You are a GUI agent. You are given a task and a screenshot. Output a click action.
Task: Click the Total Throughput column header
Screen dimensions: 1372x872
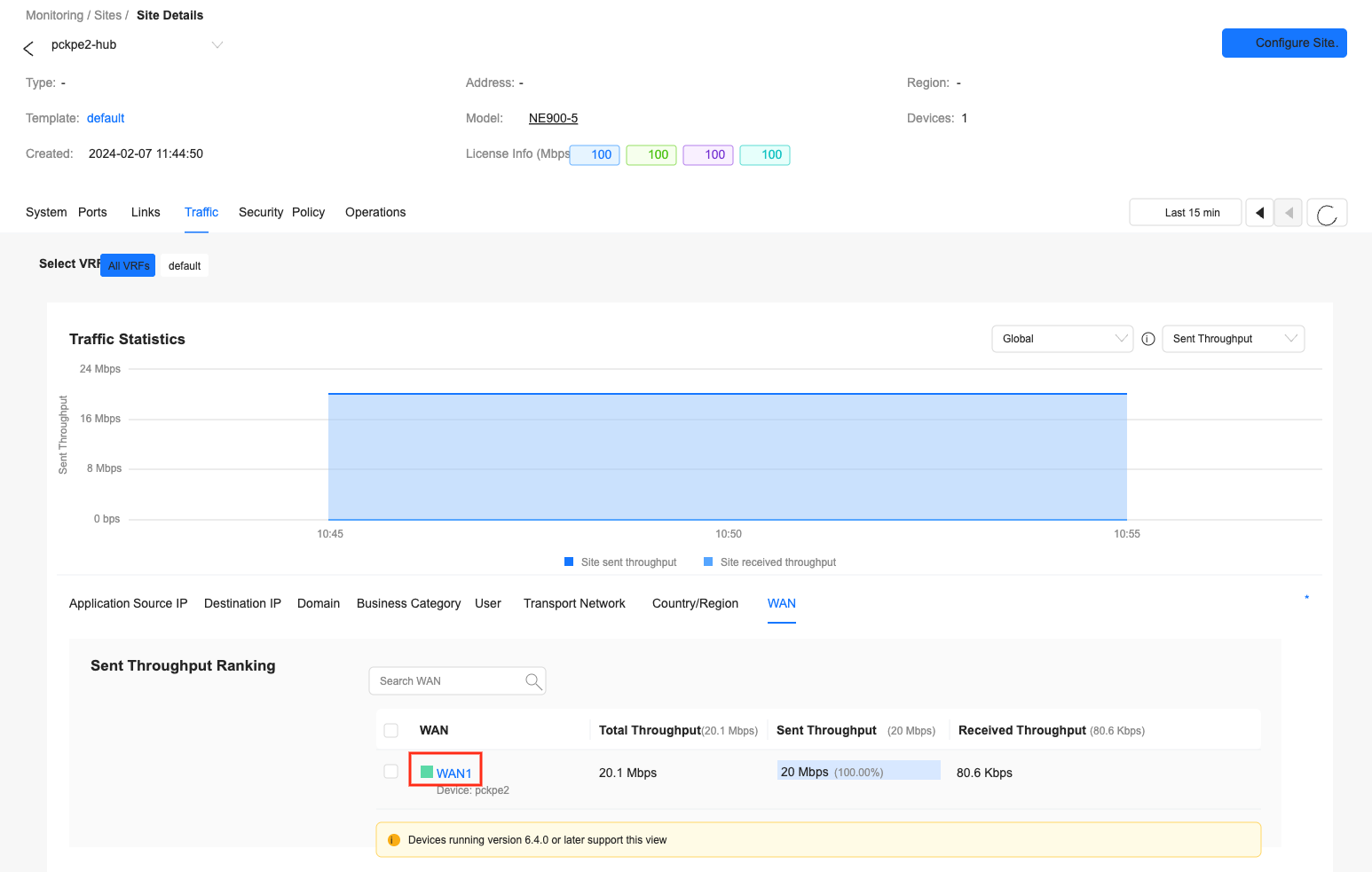pyautogui.click(x=678, y=730)
